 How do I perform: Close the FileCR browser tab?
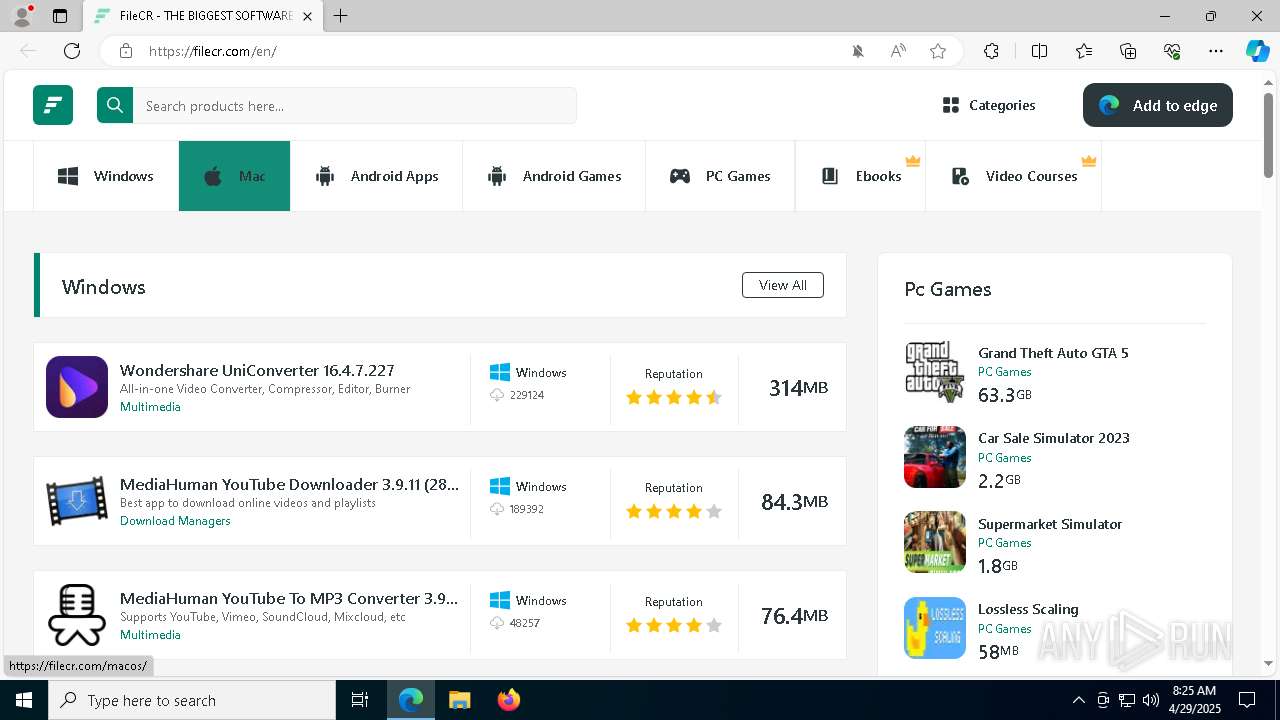[307, 16]
